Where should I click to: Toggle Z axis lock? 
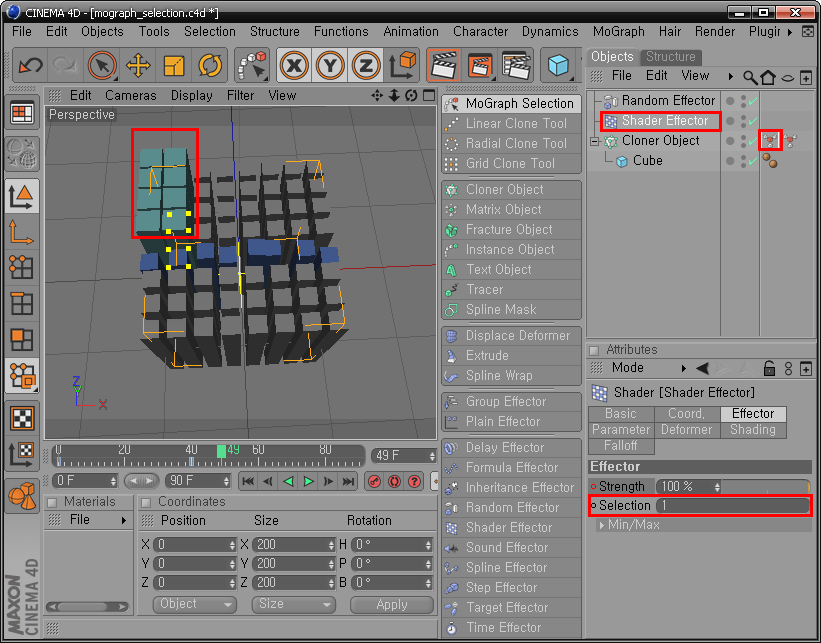tap(365, 66)
